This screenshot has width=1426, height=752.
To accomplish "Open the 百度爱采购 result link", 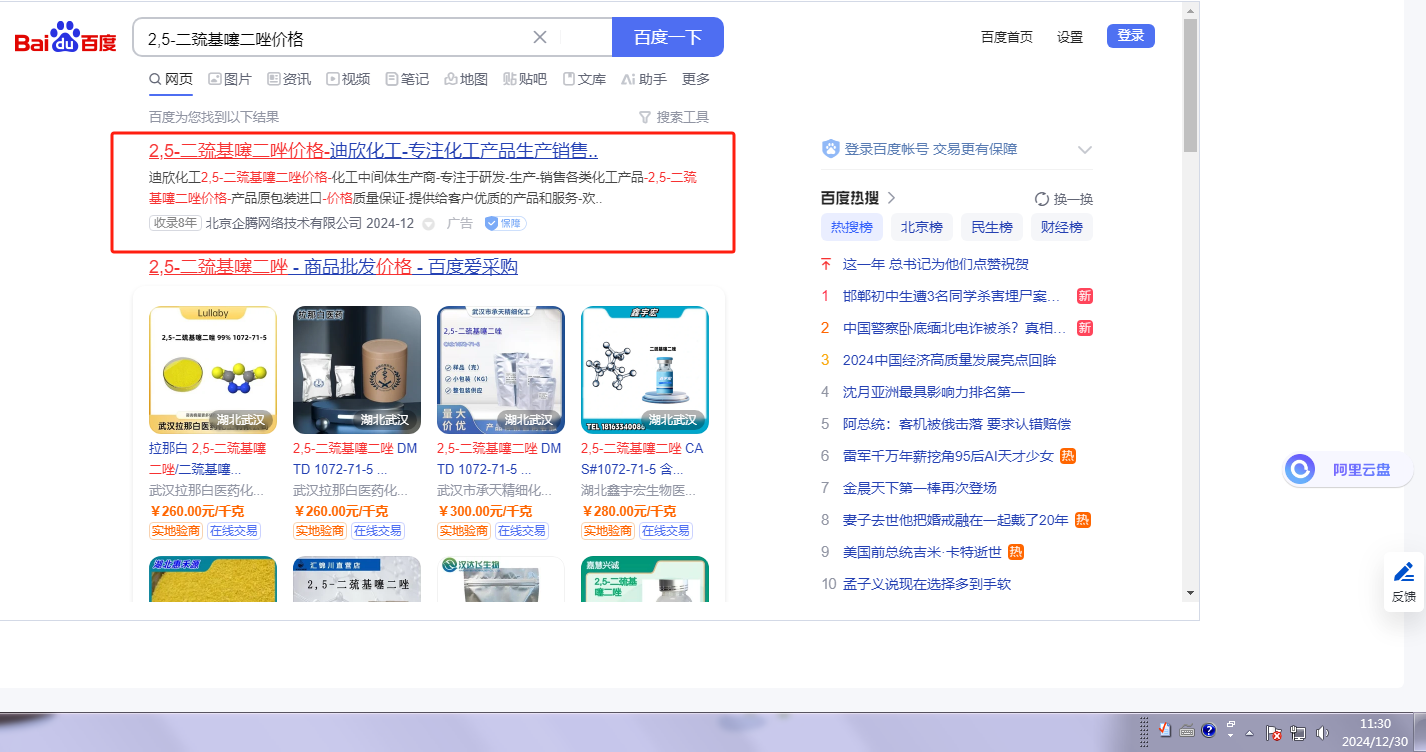I will (x=333, y=267).
